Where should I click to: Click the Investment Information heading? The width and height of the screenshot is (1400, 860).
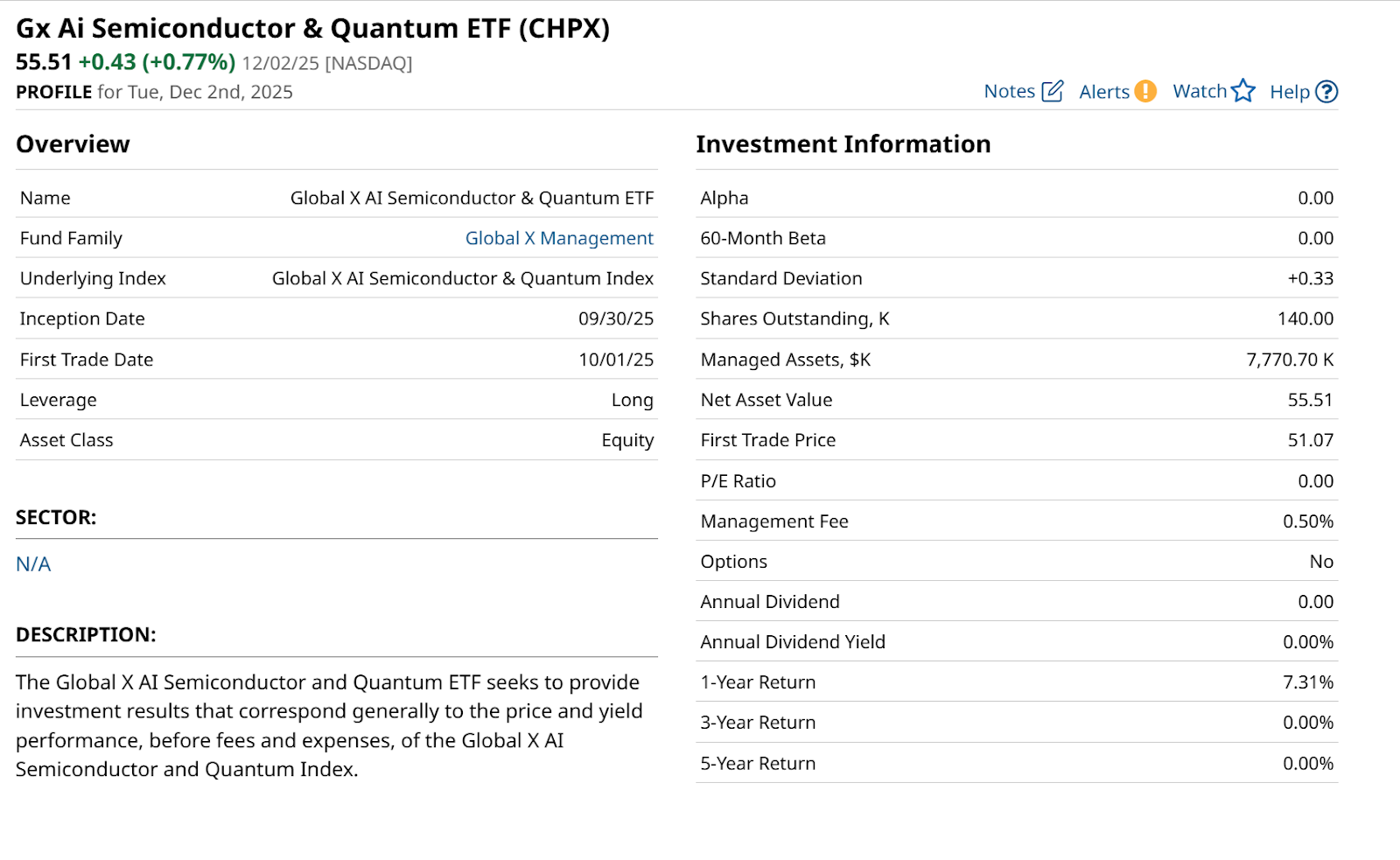[843, 143]
